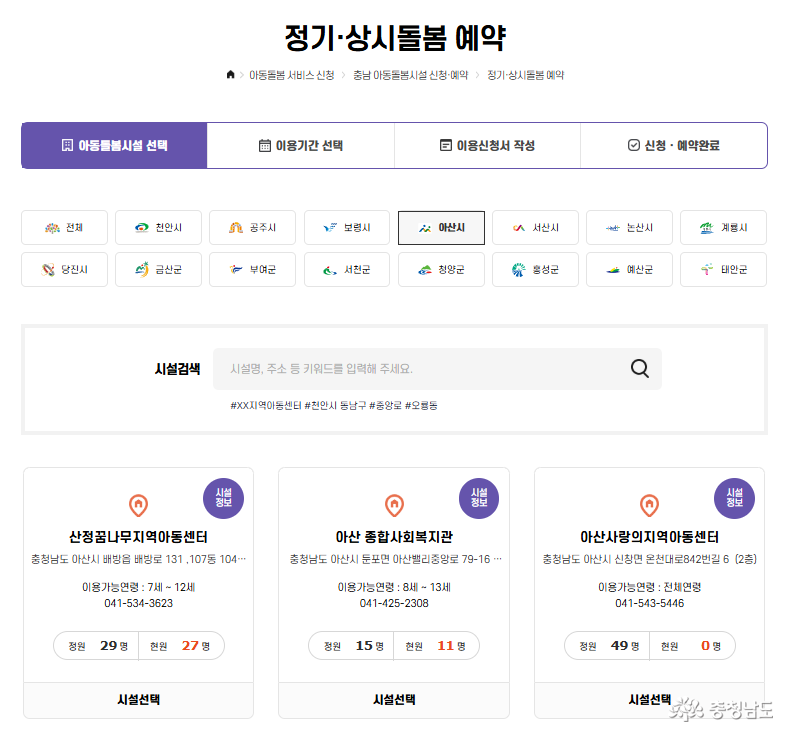Click the 산정꿈나무지역아동센터 facility name
Image resolution: width=789 pixels, height=733 pixels.
138,537
